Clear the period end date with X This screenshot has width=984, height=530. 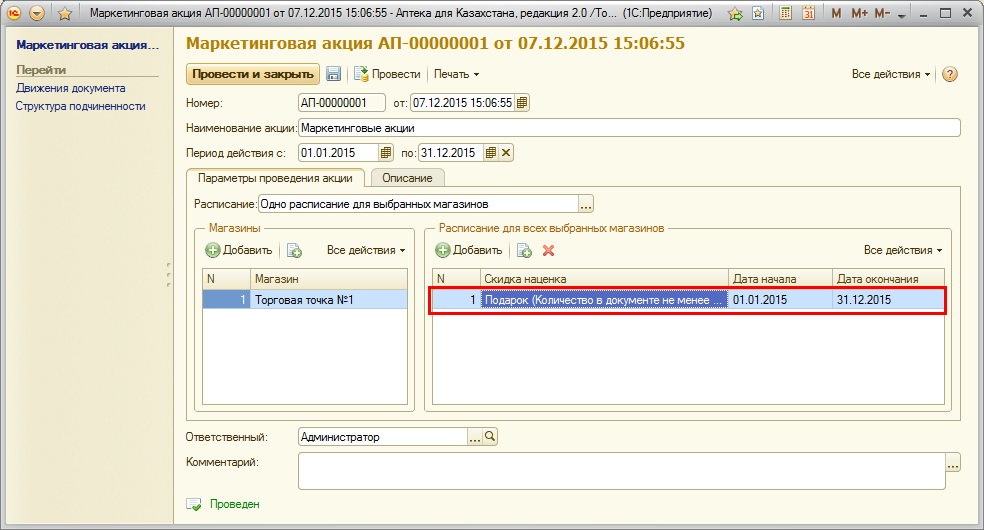[506, 153]
